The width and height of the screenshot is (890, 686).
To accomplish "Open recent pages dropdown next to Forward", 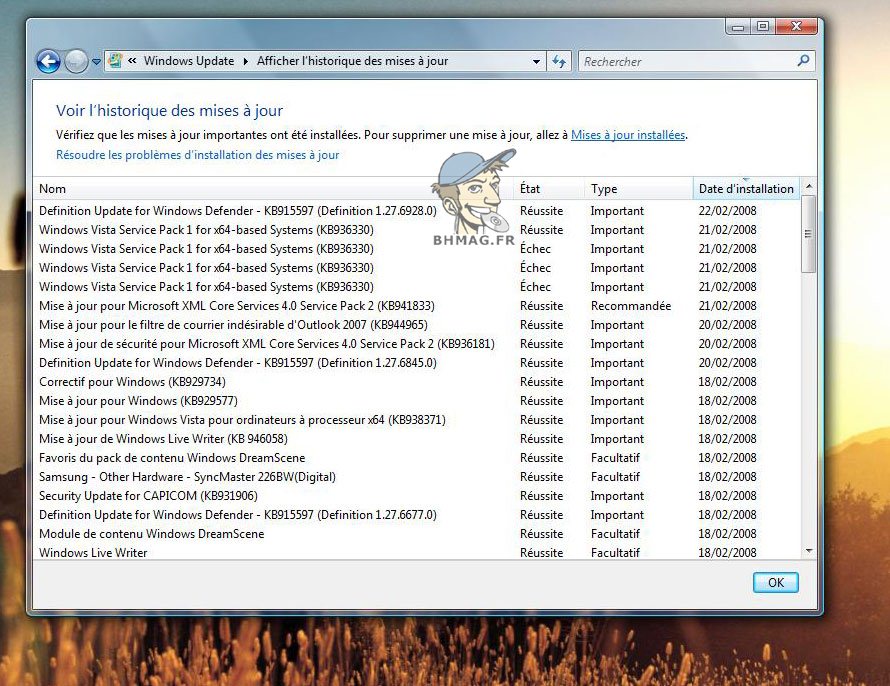I will click(x=96, y=61).
